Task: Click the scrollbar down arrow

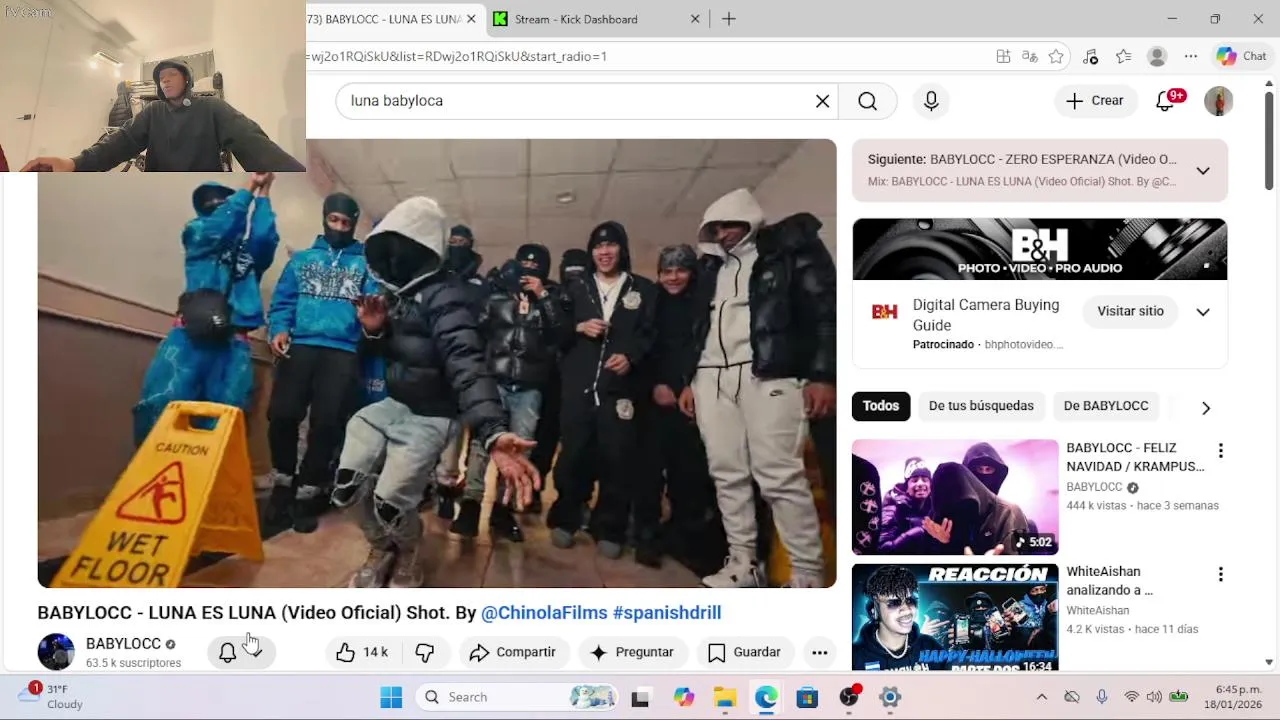Action: click(1270, 662)
